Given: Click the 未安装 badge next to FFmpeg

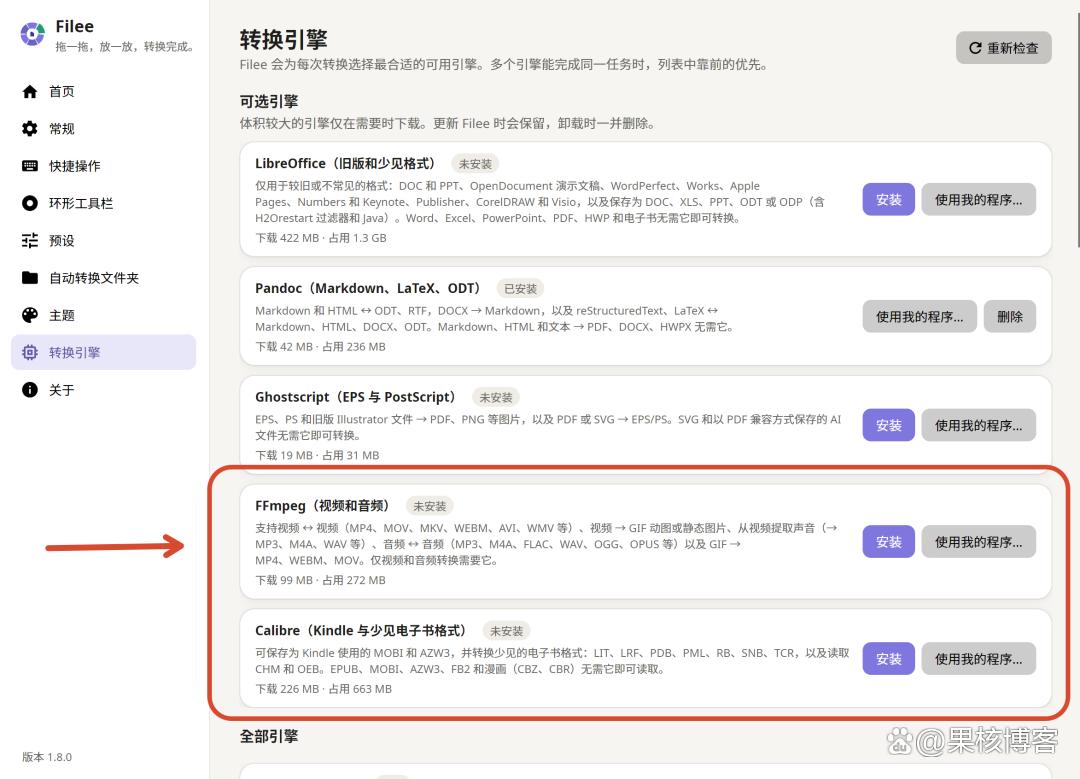Looking at the screenshot, I should click(x=429, y=506).
